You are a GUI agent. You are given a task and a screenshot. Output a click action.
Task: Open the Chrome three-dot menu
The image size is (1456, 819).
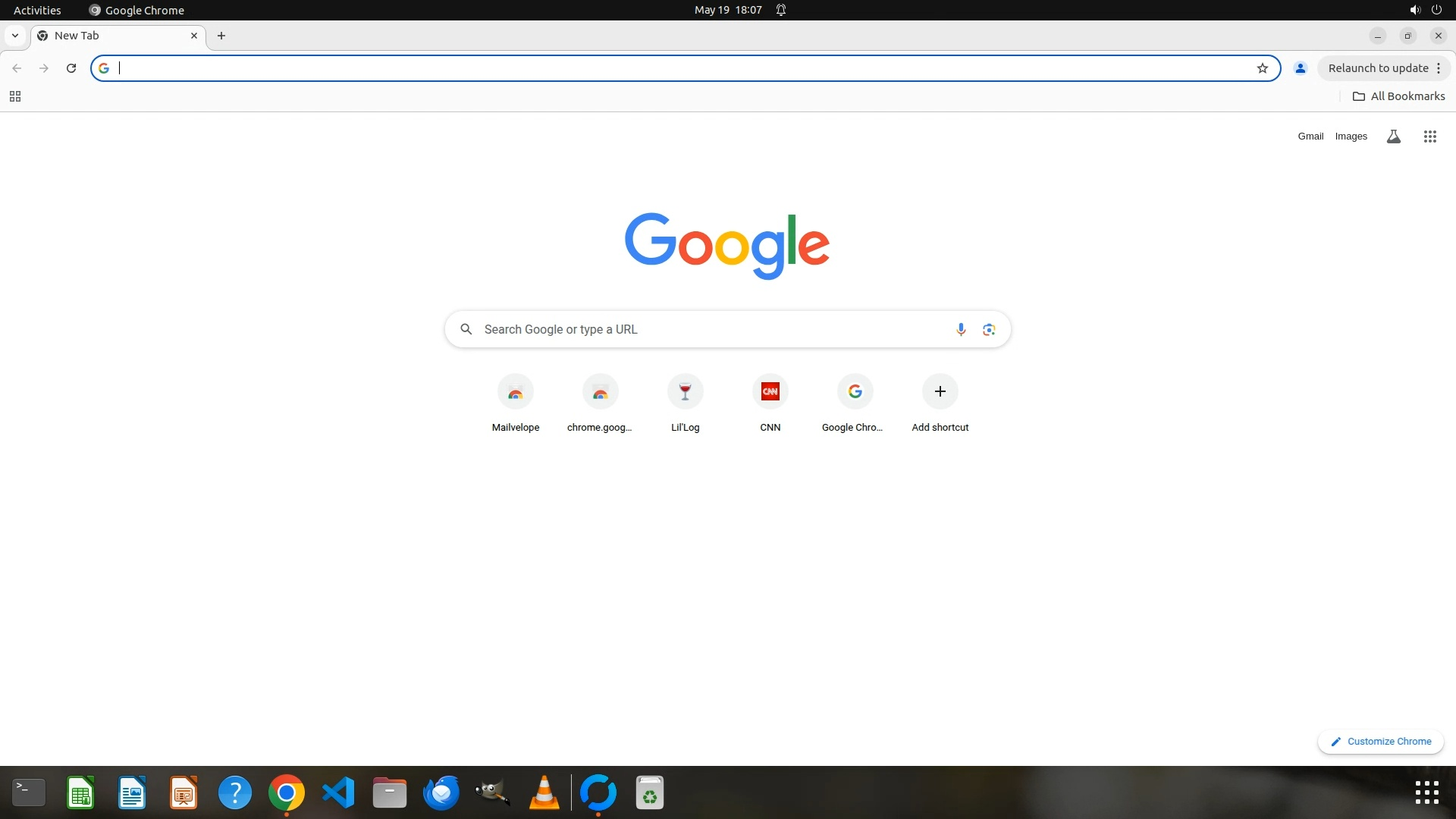tap(1439, 68)
